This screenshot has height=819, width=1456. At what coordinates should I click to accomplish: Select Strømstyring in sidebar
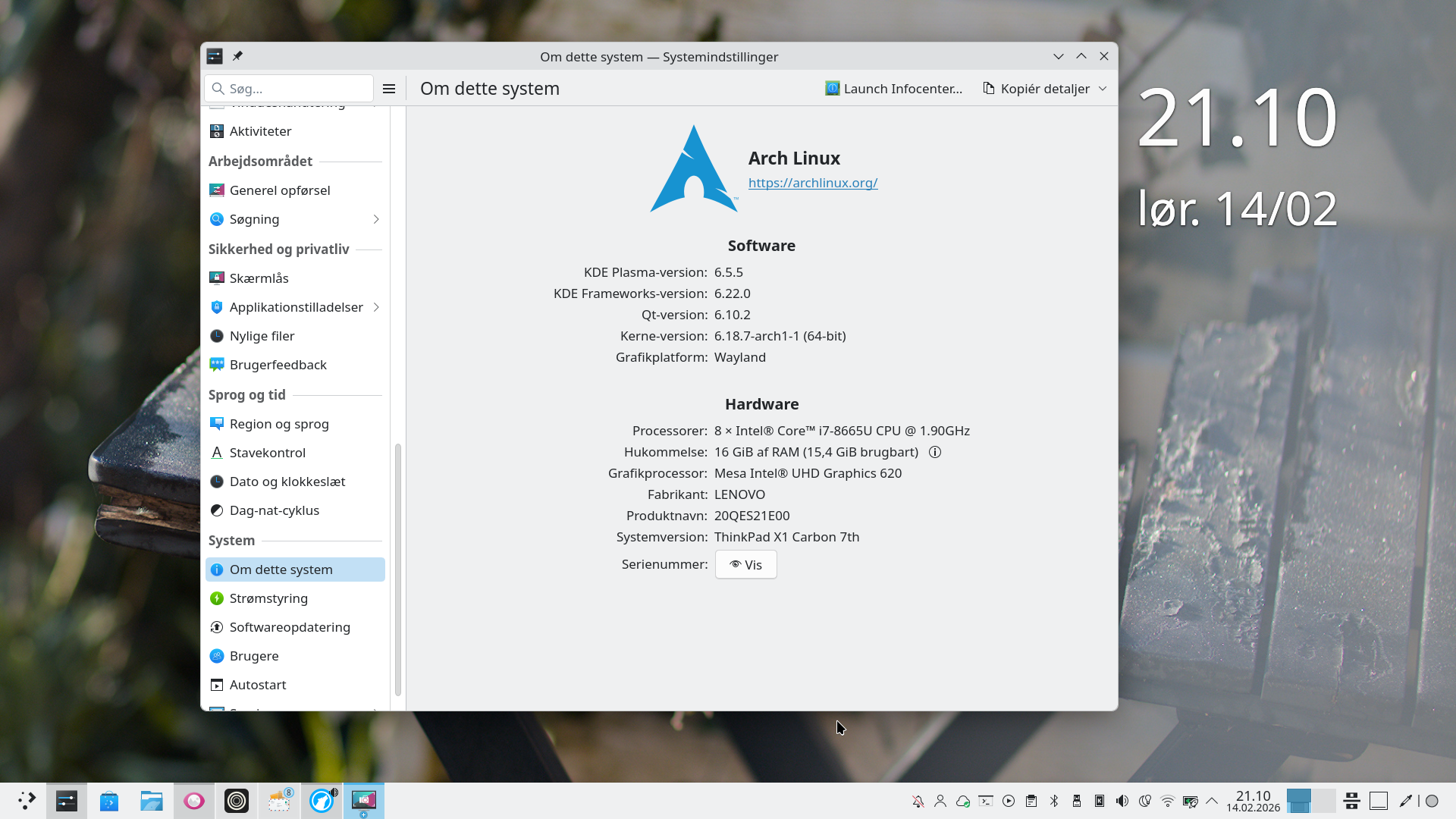pyautogui.click(x=268, y=598)
